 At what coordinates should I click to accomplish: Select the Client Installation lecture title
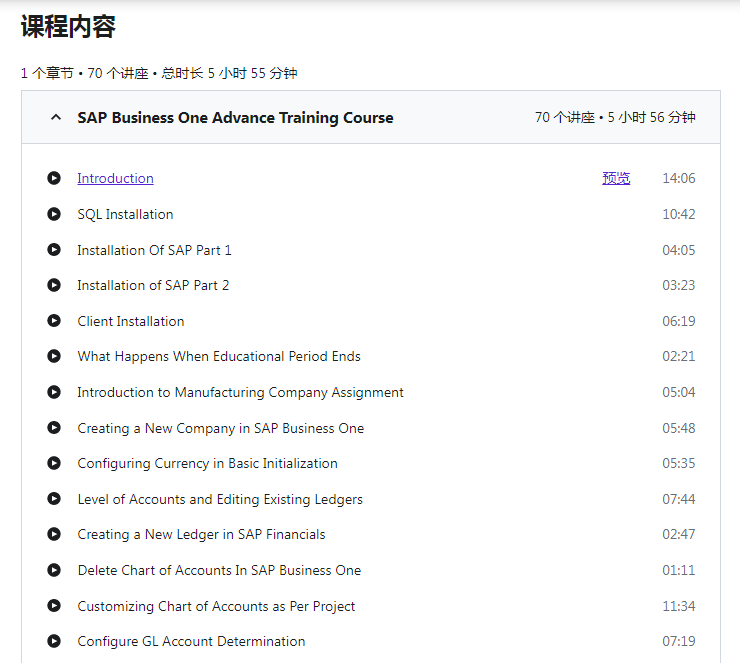tap(131, 321)
